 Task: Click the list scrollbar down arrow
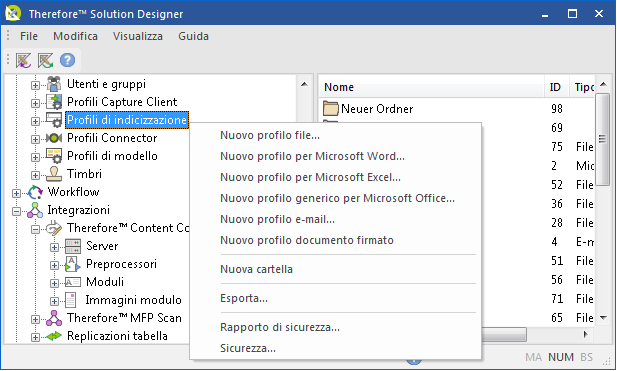point(603,317)
